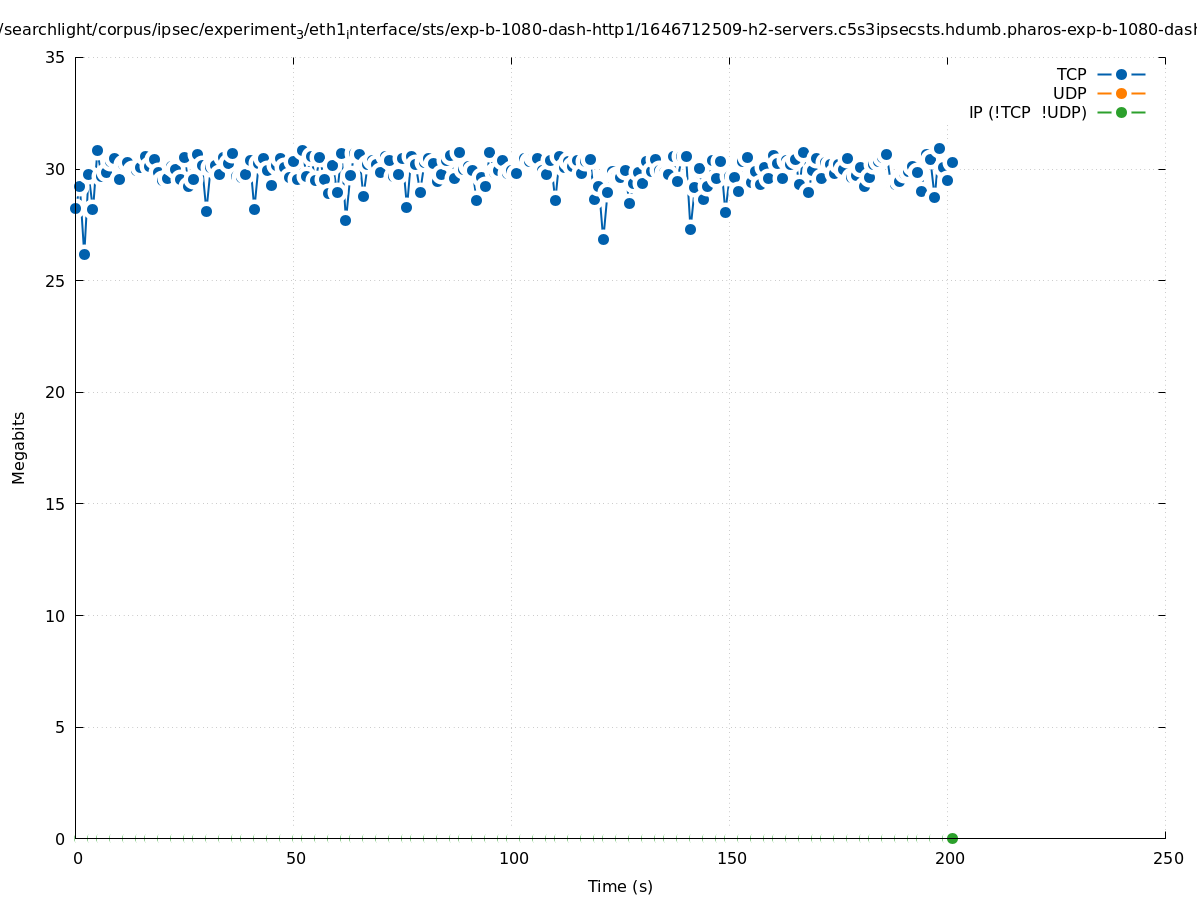The width and height of the screenshot is (1197, 900).
Task: Click the first TCP data point at time zero
Action: (75, 208)
